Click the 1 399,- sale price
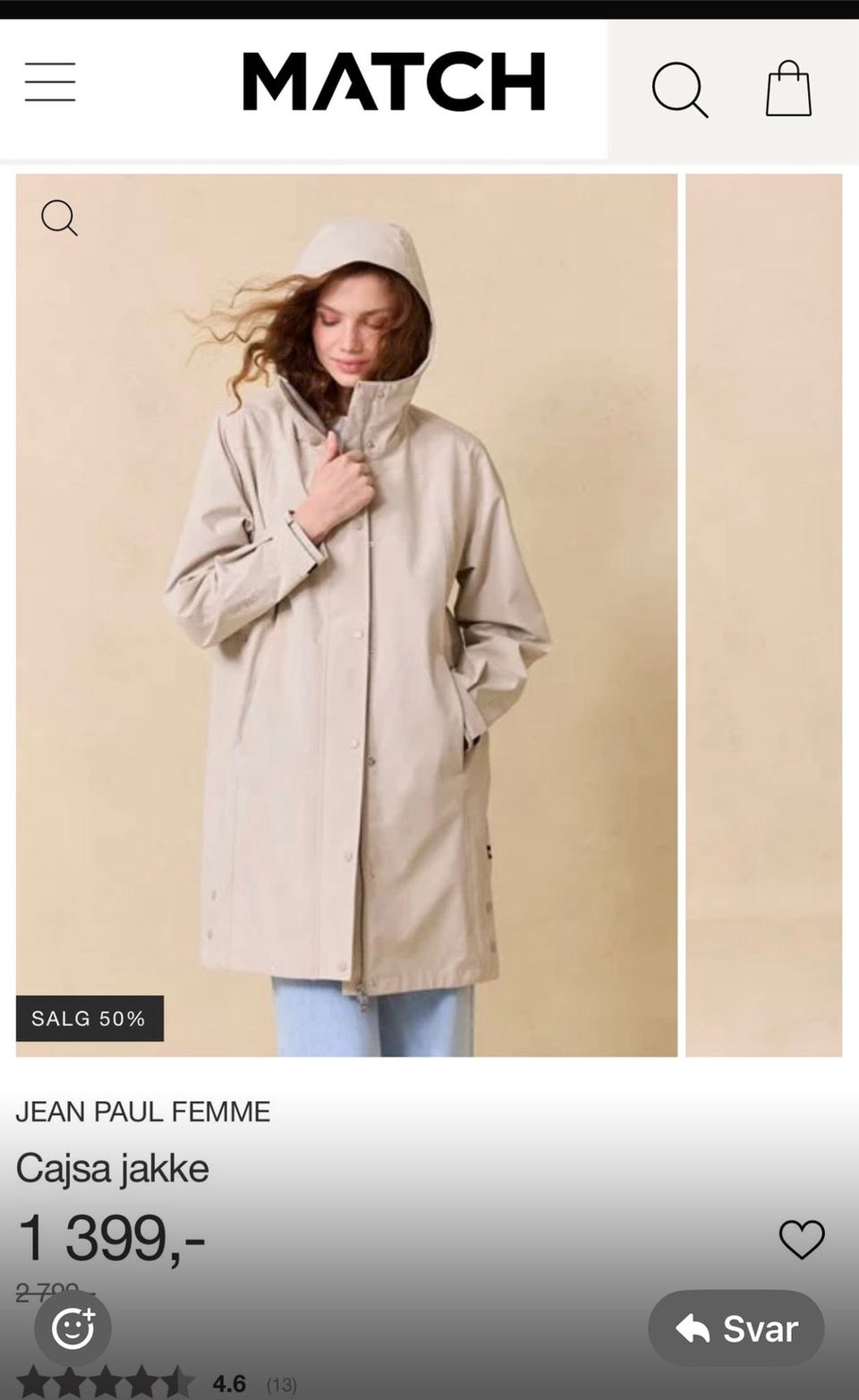The width and height of the screenshot is (859, 1400). tap(111, 1239)
